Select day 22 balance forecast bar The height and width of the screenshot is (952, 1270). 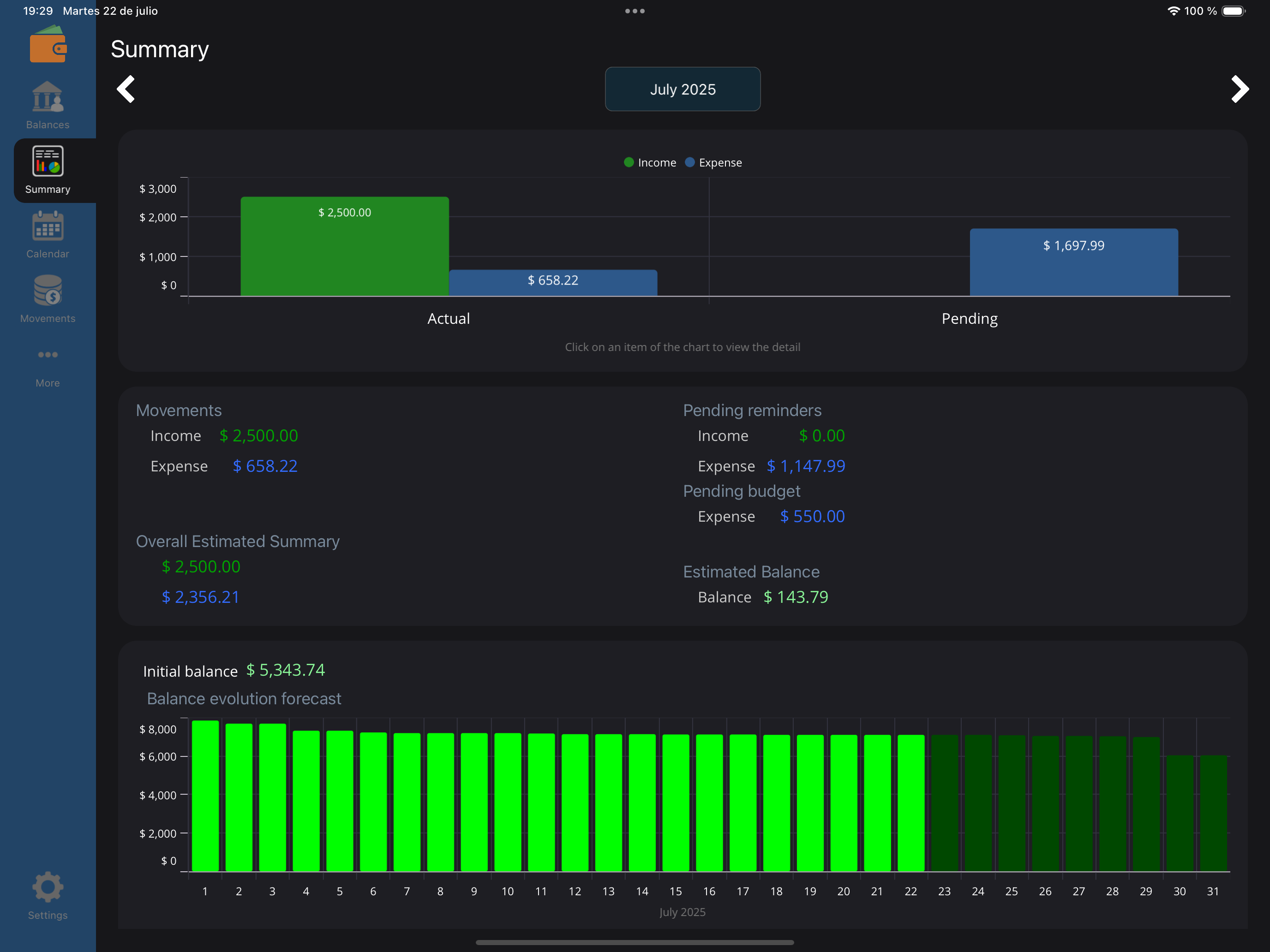point(911,803)
